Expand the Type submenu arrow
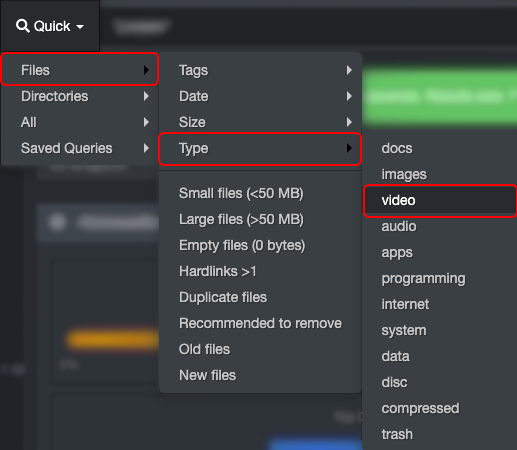The height and width of the screenshot is (450, 517). tap(349, 148)
